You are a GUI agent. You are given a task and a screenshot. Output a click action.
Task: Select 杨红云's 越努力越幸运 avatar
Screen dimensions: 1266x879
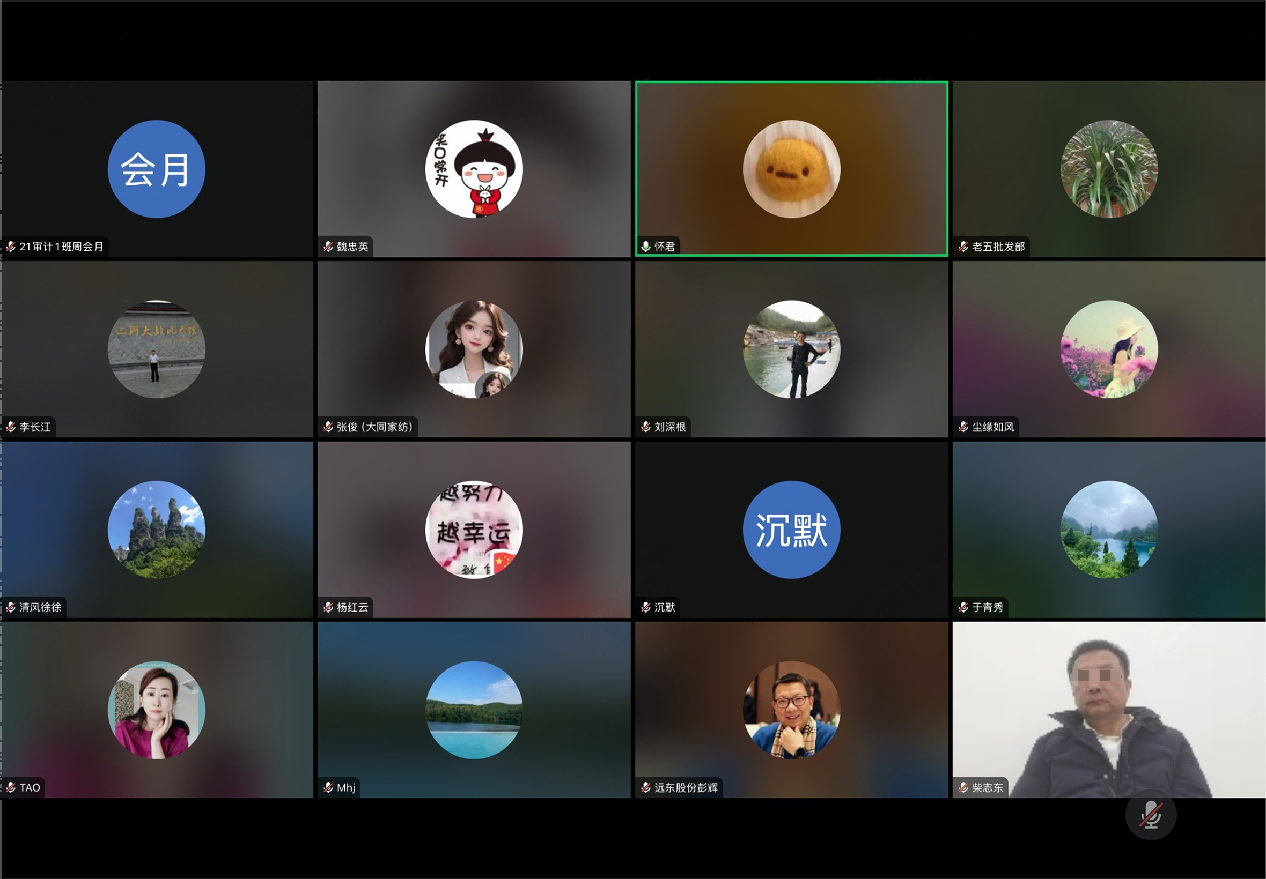pyautogui.click(x=473, y=530)
